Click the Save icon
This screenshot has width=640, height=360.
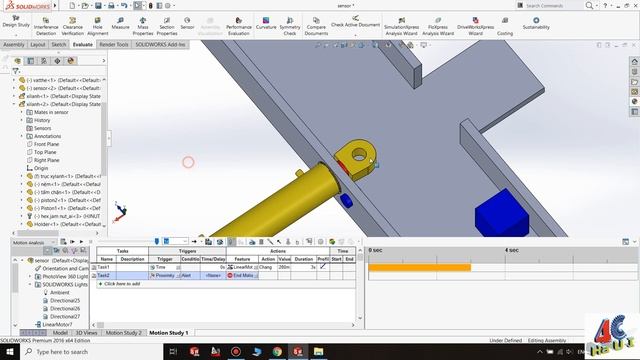coord(98,6)
